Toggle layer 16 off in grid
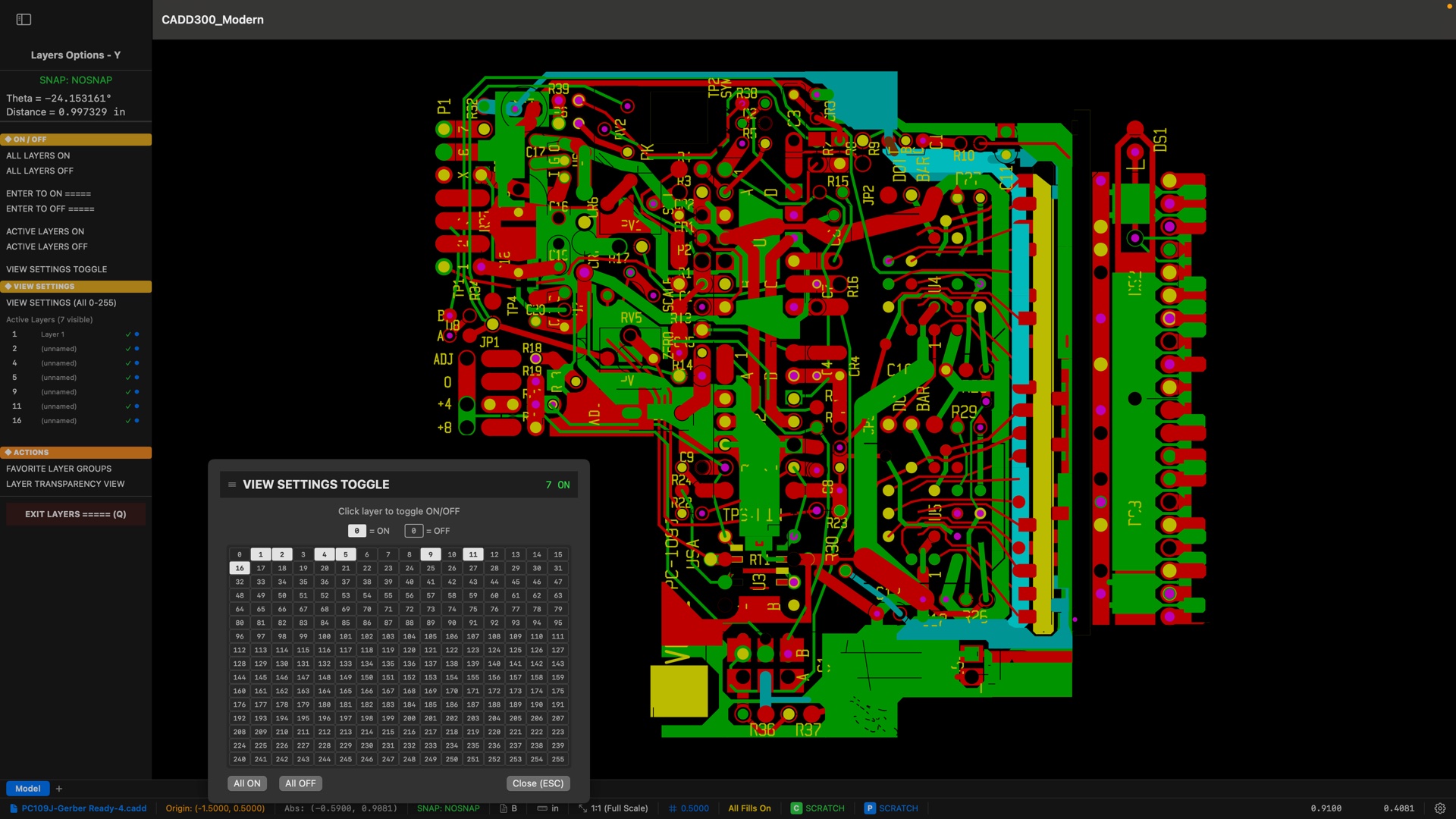The width and height of the screenshot is (1456, 819). pos(240,568)
